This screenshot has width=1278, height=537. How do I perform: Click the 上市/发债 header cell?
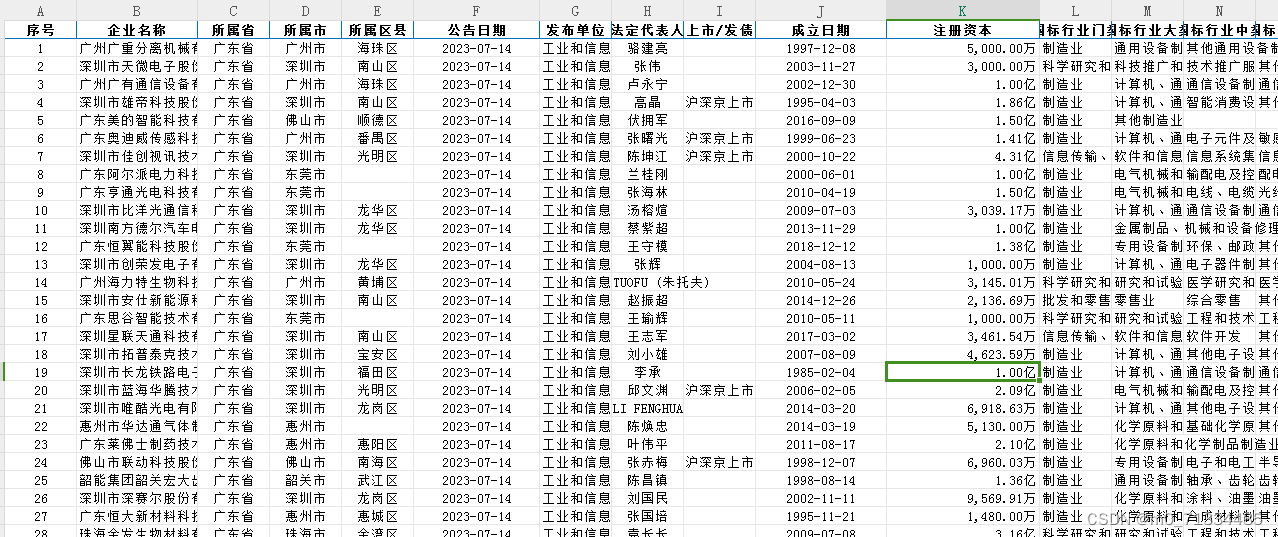coord(720,30)
